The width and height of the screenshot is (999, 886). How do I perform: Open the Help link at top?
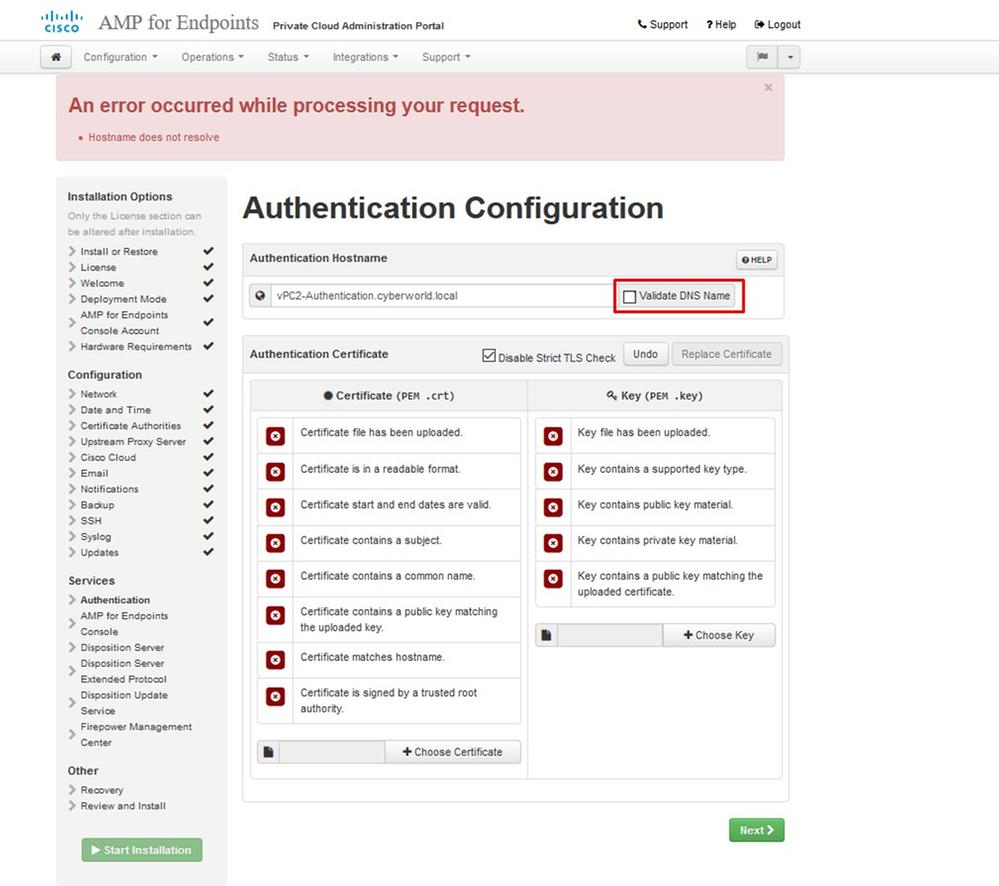pos(721,24)
